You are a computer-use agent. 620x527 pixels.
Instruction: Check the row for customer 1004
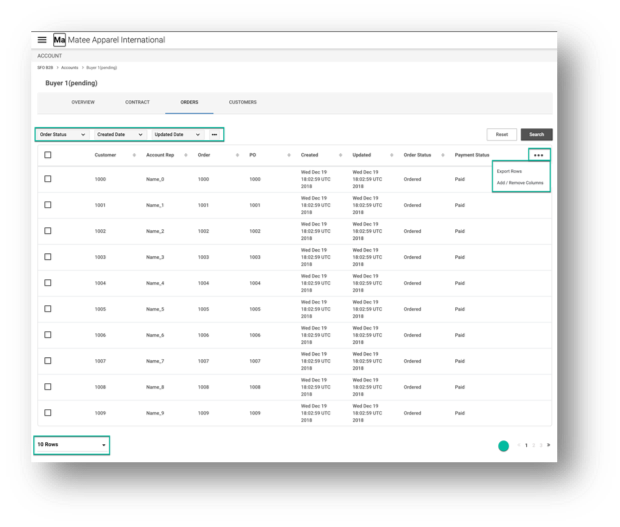pos(48,283)
